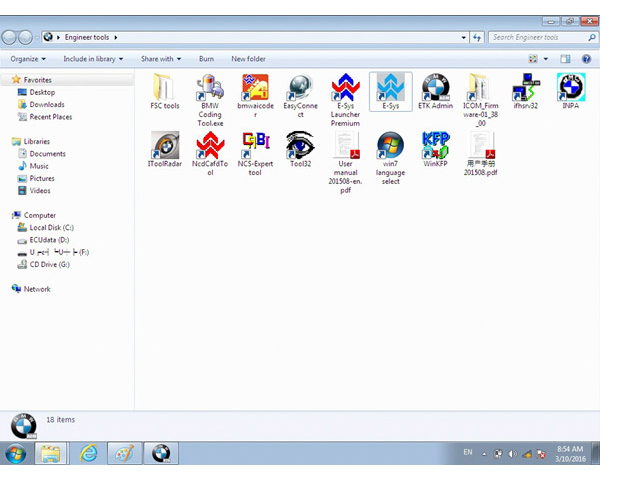
Task: Open Local Disk (C:)
Action: click(51, 228)
